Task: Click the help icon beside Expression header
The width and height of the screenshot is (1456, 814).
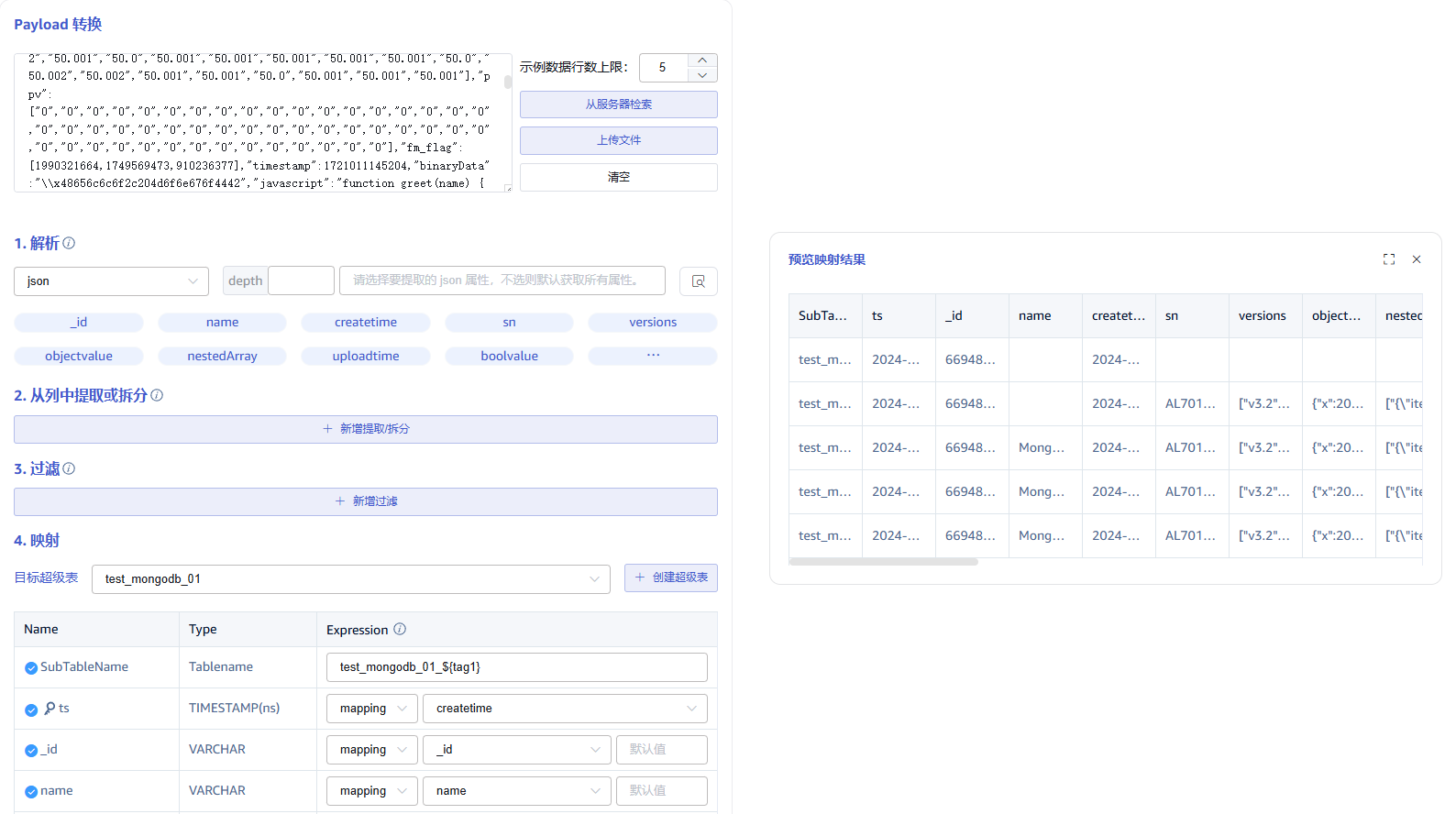Action: coord(400,629)
